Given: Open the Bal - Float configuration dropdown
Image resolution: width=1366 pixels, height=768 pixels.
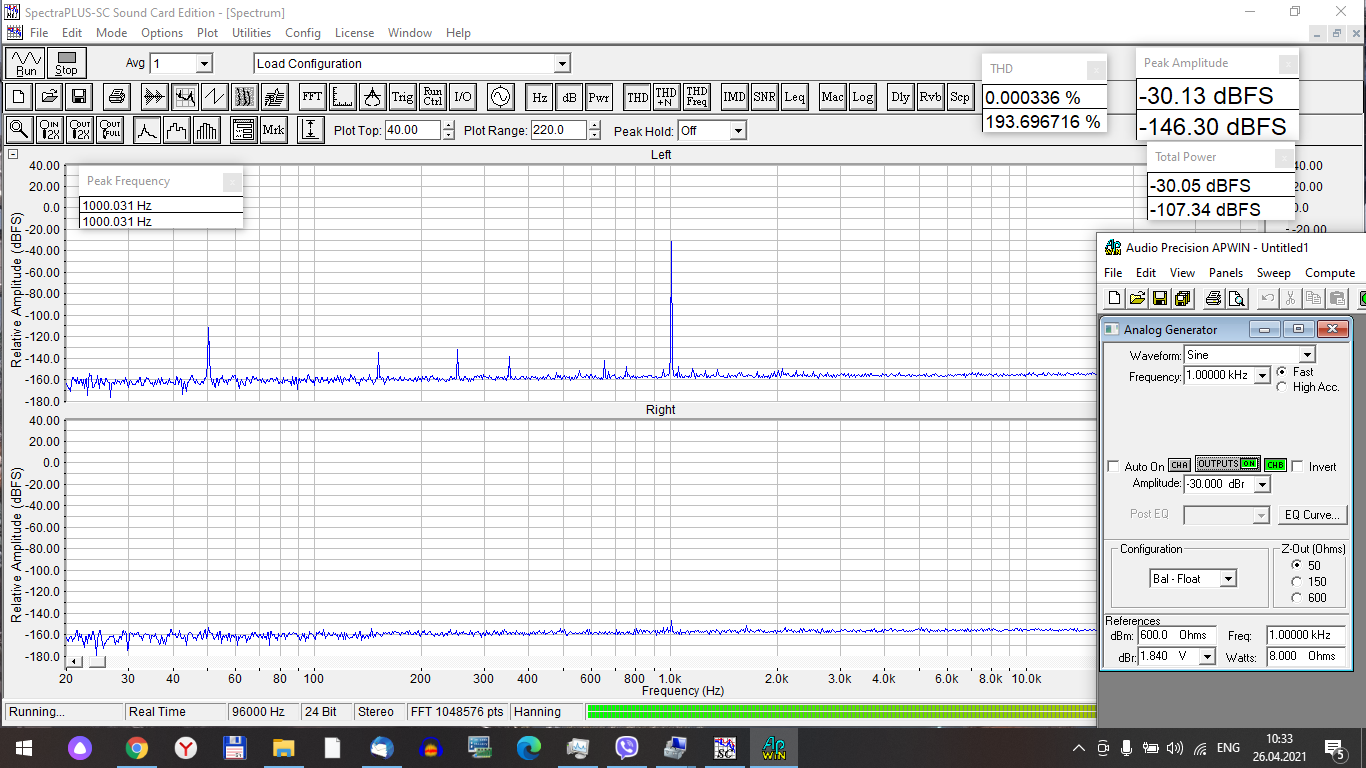Looking at the screenshot, I should click(1228, 579).
